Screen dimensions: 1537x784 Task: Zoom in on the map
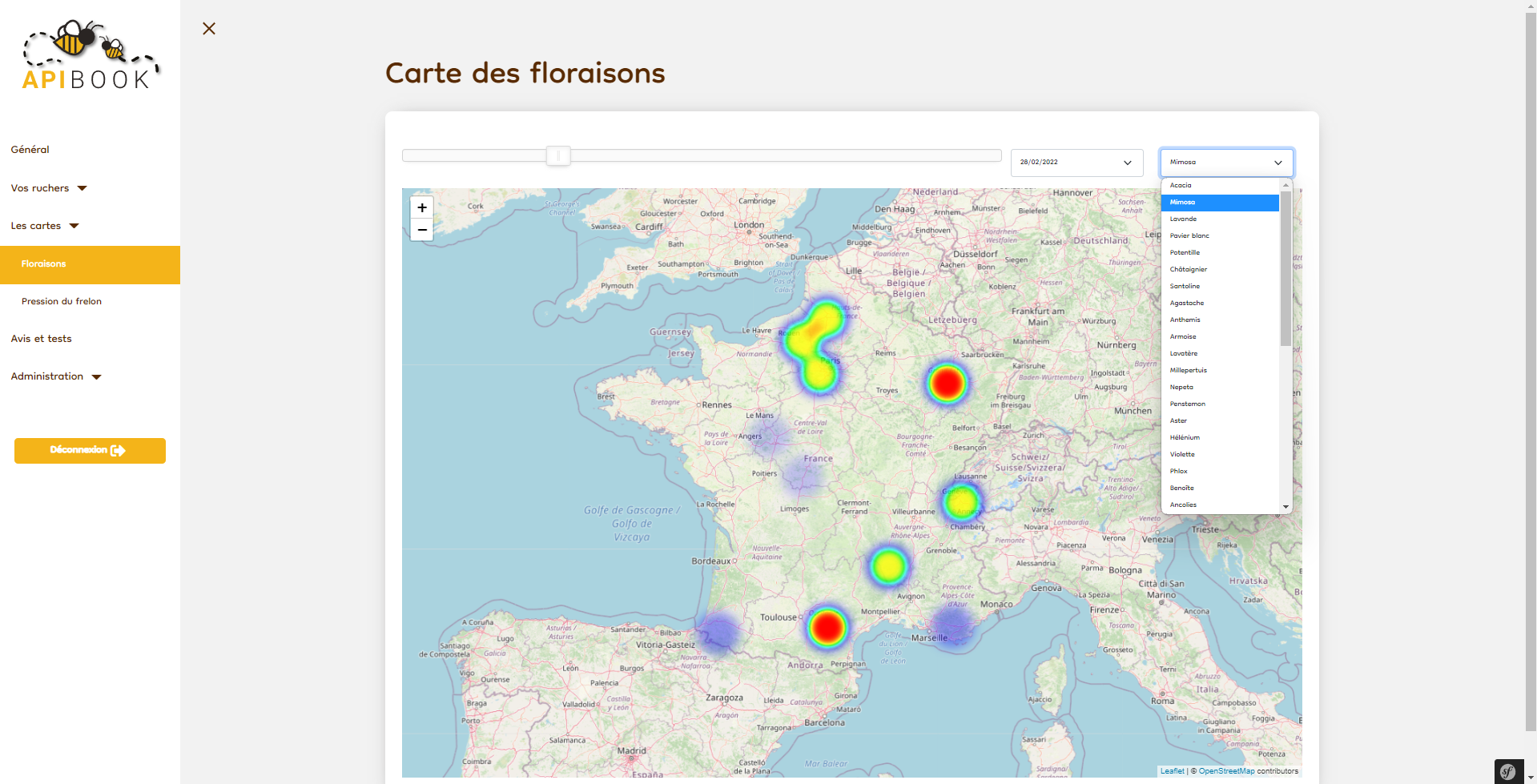422,207
